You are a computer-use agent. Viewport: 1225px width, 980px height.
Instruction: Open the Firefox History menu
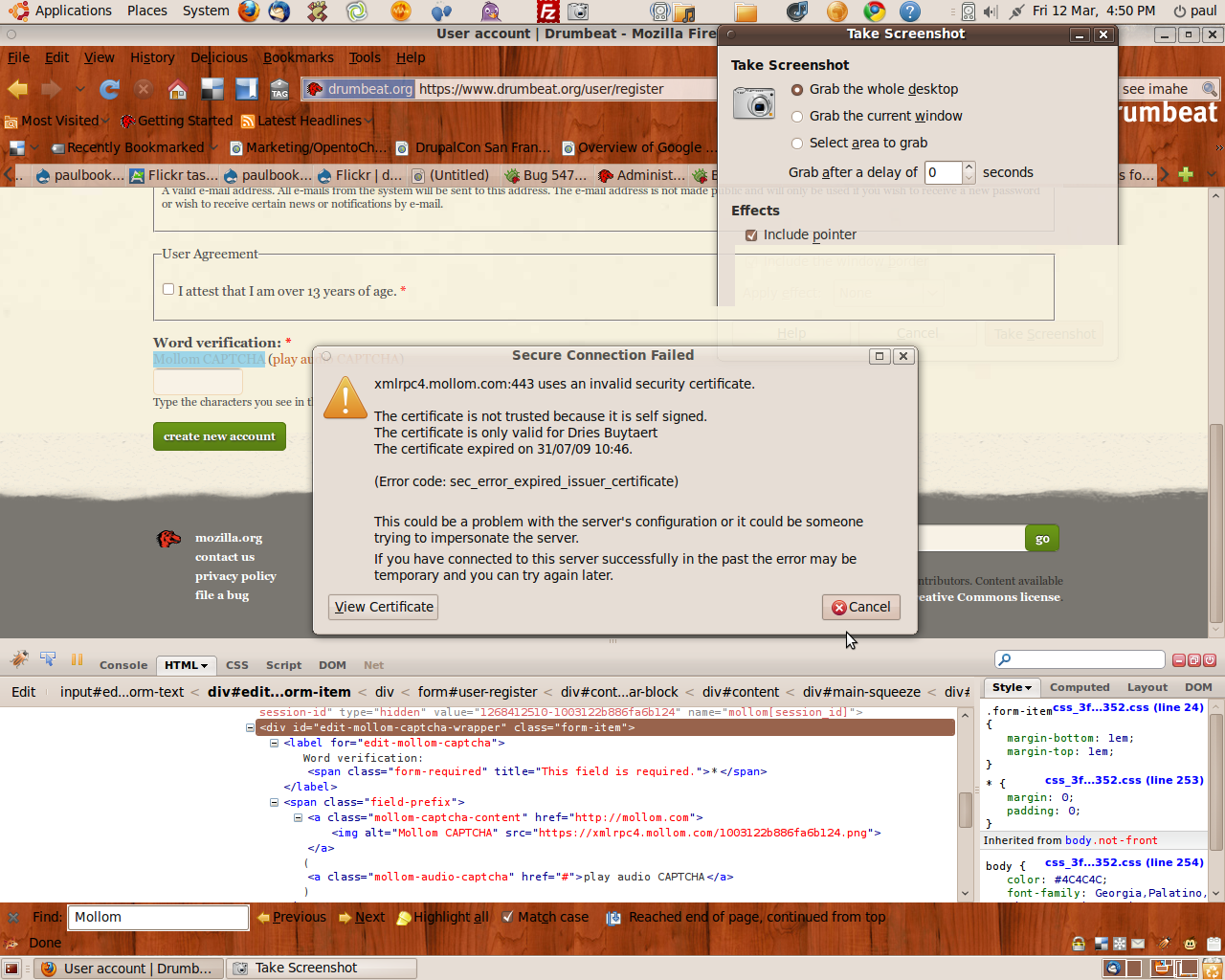152,57
